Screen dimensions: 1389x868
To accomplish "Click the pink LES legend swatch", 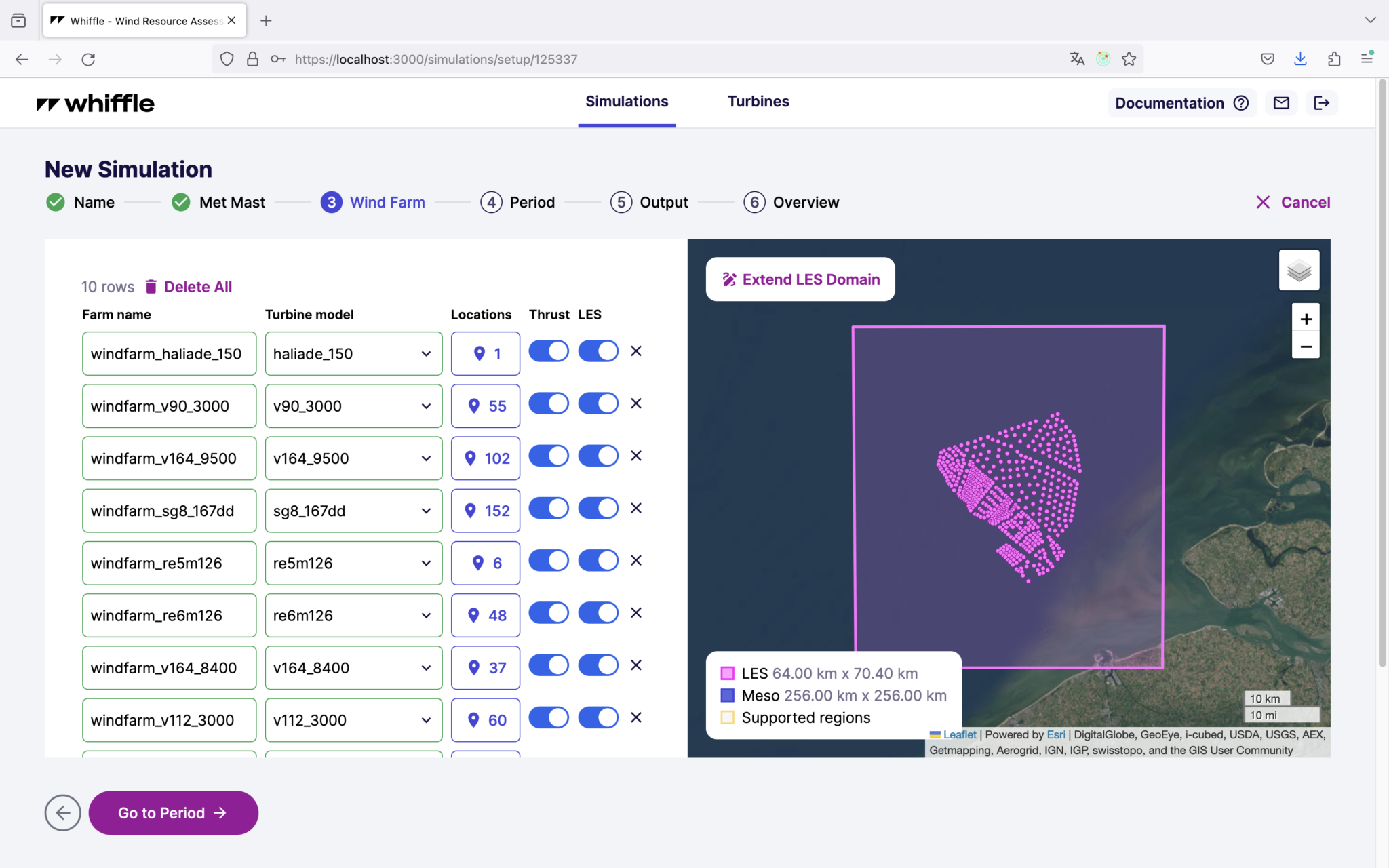I will (x=727, y=673).
